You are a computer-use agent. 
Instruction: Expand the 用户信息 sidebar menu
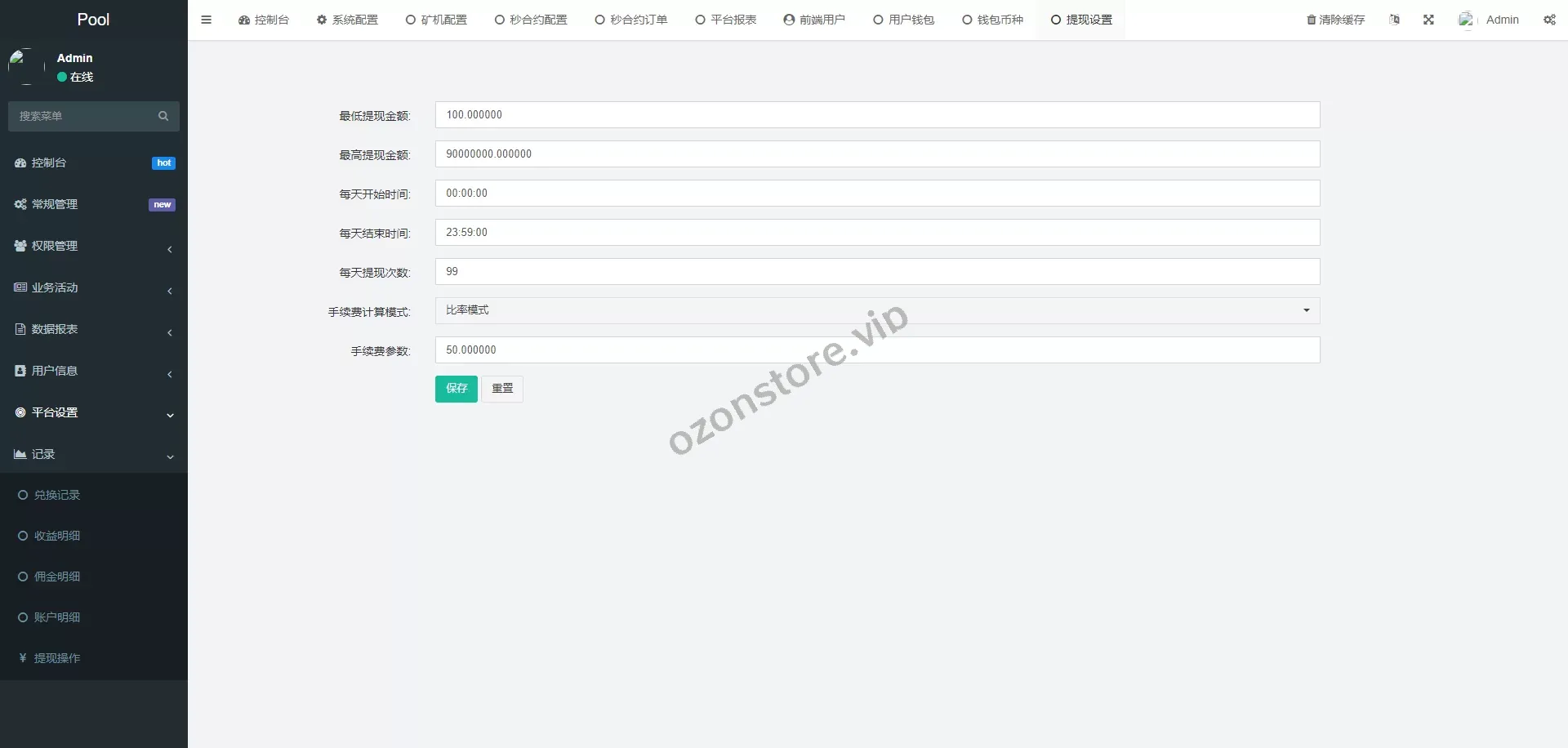[x=93, y=371]
